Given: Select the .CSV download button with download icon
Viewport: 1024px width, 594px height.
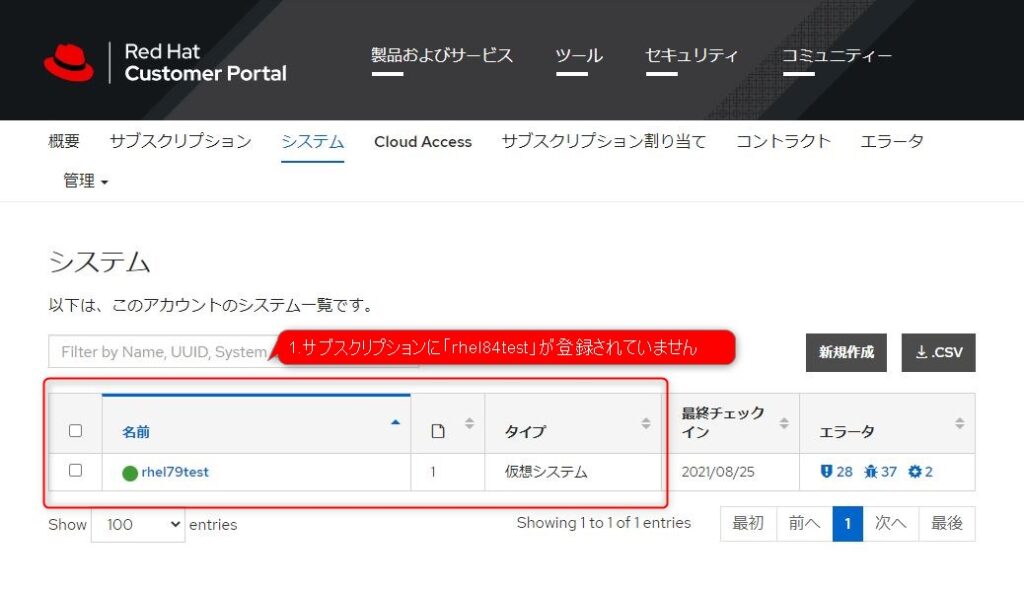Looking at the screenshot, I should tap(938, 352).
